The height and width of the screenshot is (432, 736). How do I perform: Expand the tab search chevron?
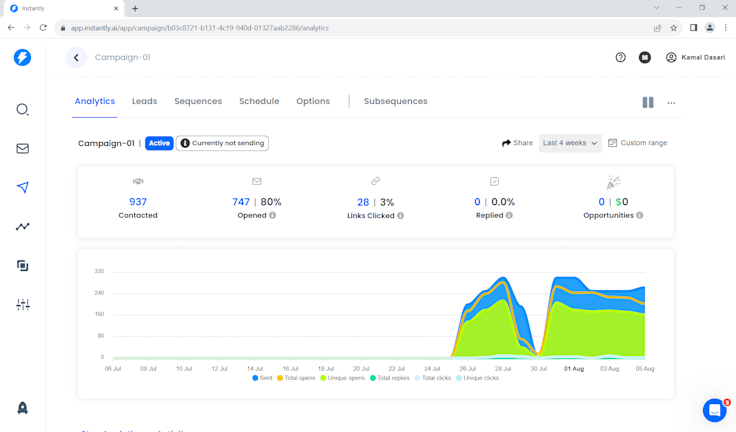tap(656, 8)
